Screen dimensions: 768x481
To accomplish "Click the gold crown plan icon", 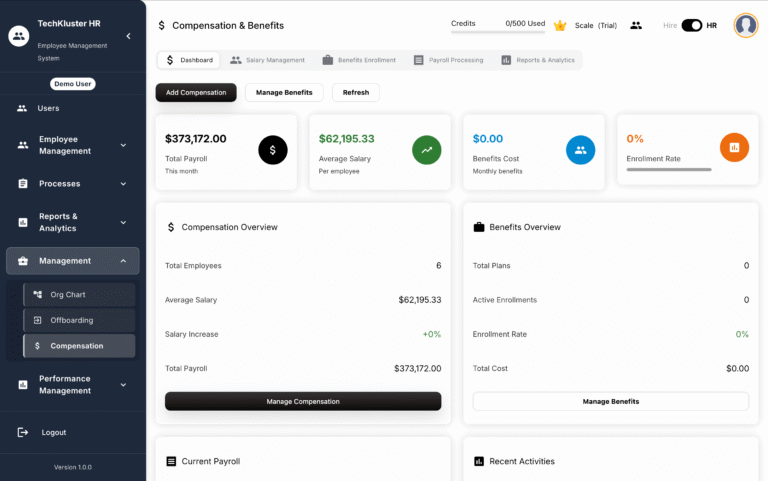I will (x=560, y=25).
